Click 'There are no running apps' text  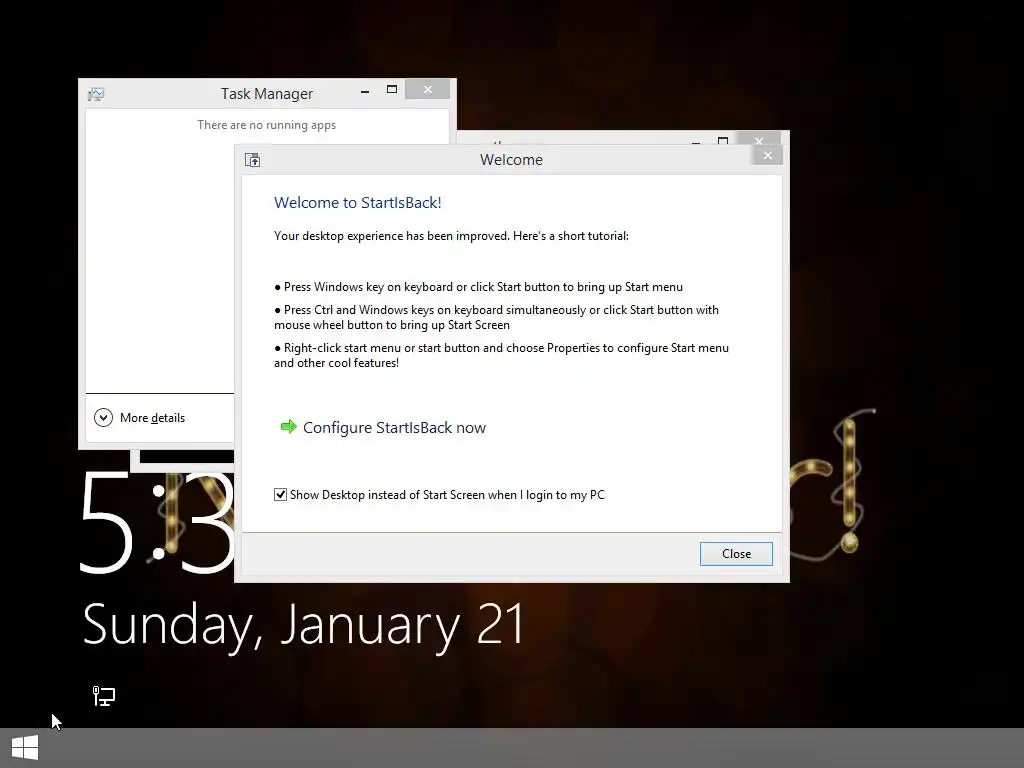[x=266, y=125]
